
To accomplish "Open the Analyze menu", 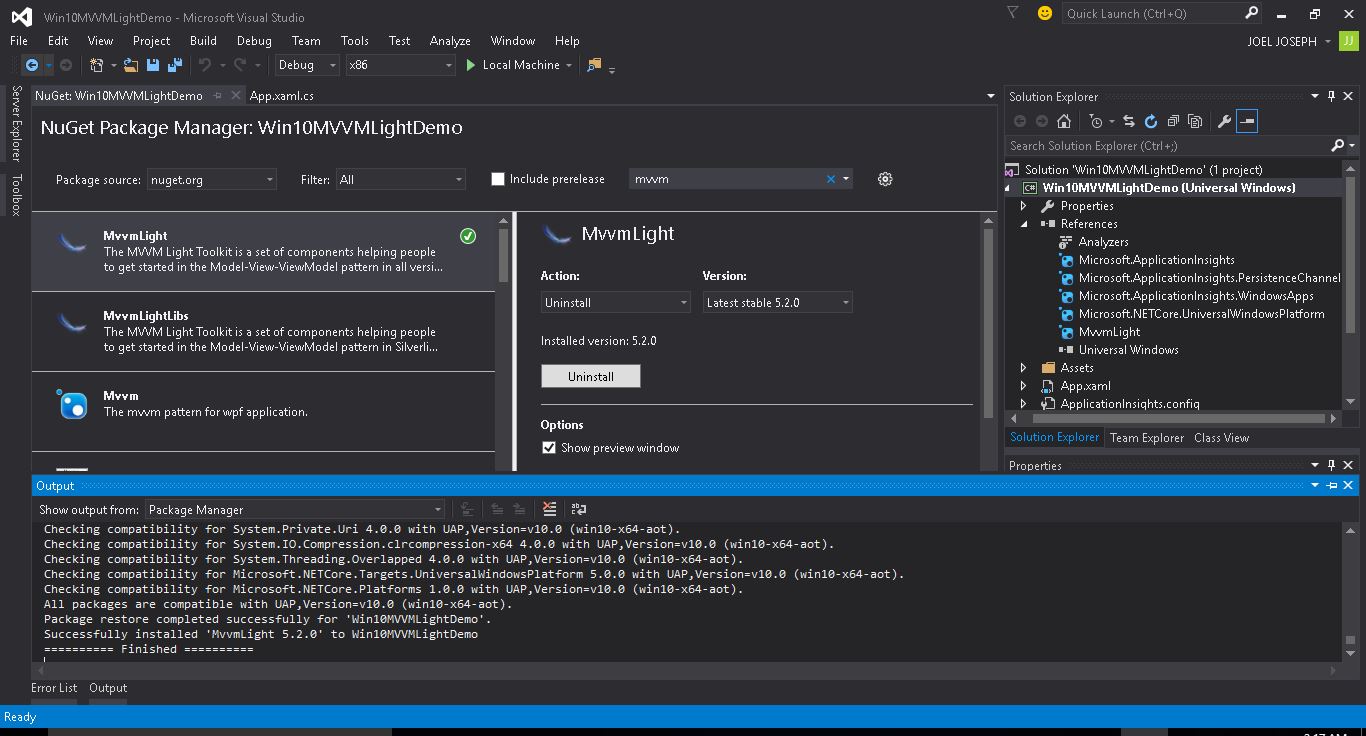I will 450,41.
